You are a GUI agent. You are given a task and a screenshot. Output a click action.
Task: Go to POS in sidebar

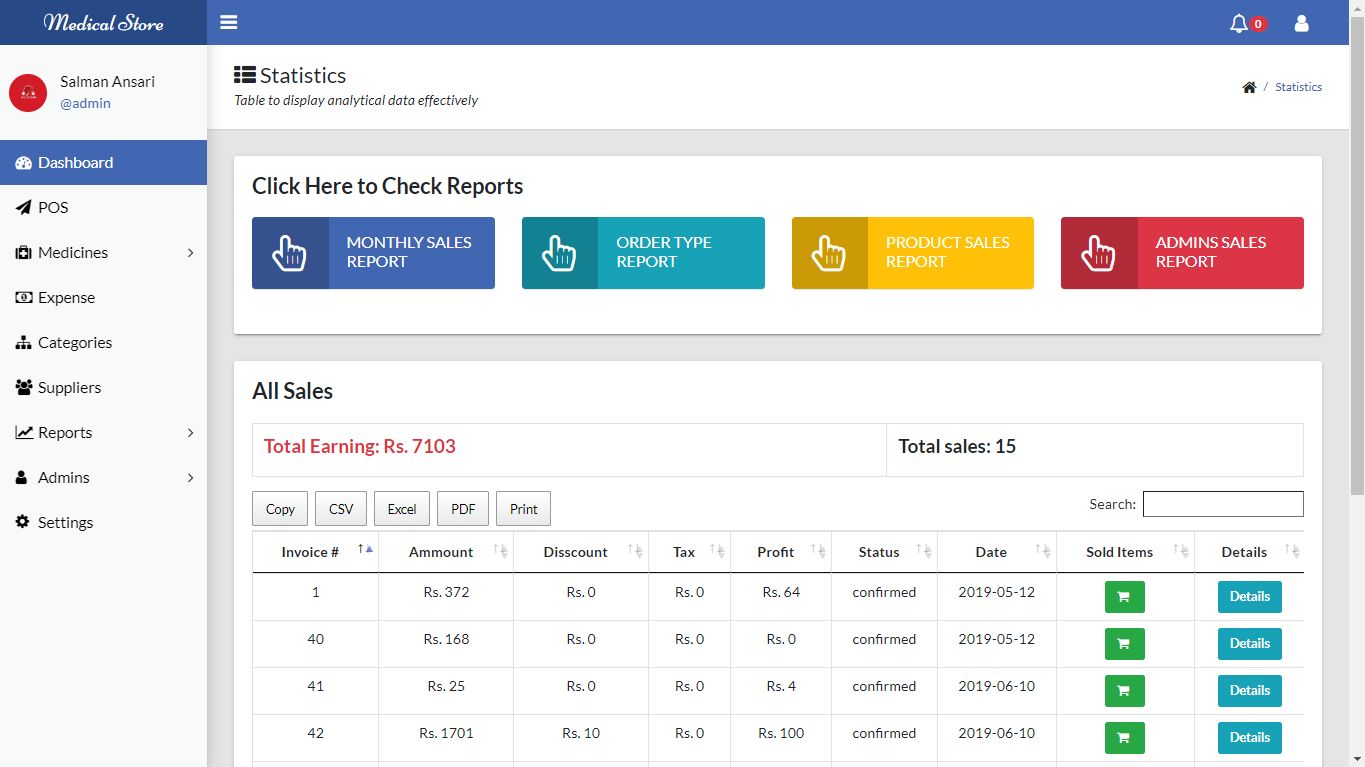pos(53,208)
